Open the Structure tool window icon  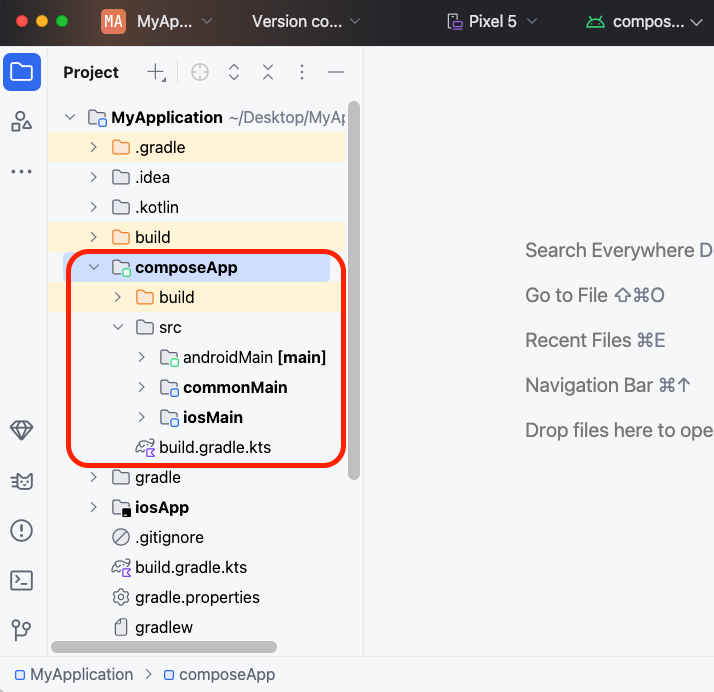[x=22, y=122]
